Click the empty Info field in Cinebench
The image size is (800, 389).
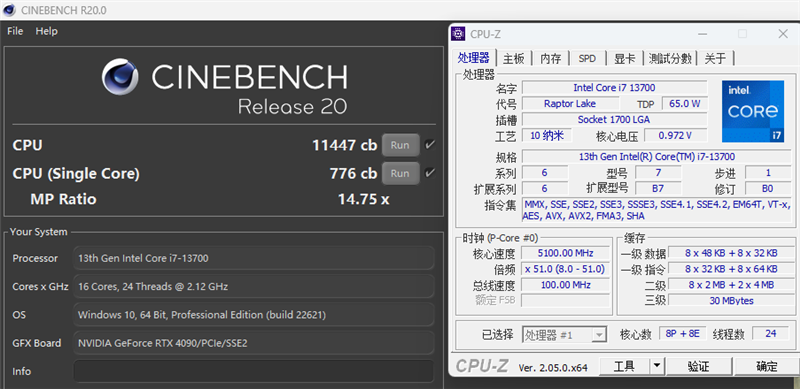tap(254, 371)
